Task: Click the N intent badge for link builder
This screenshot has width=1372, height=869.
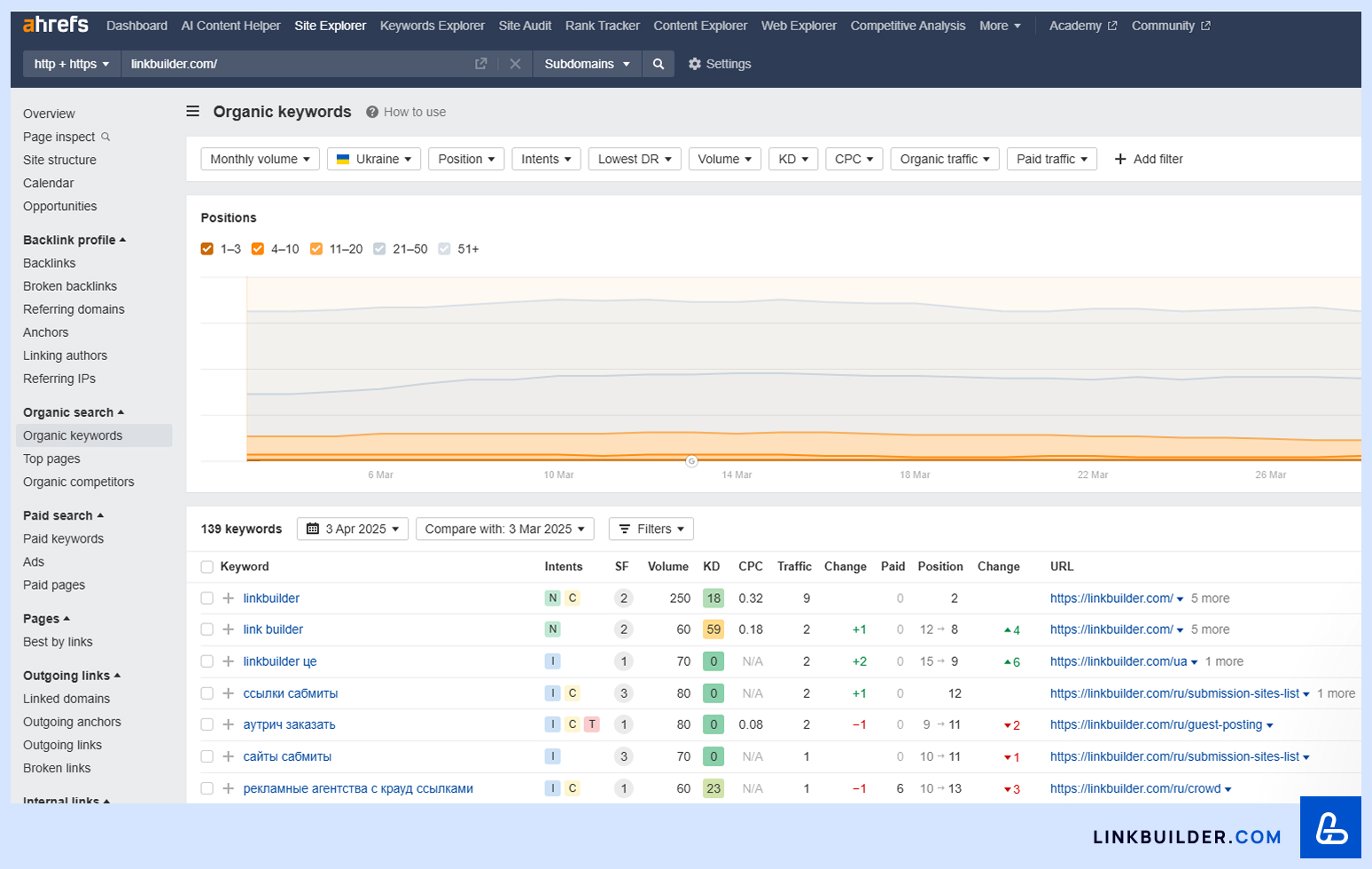Action: [x=553, y=630]
